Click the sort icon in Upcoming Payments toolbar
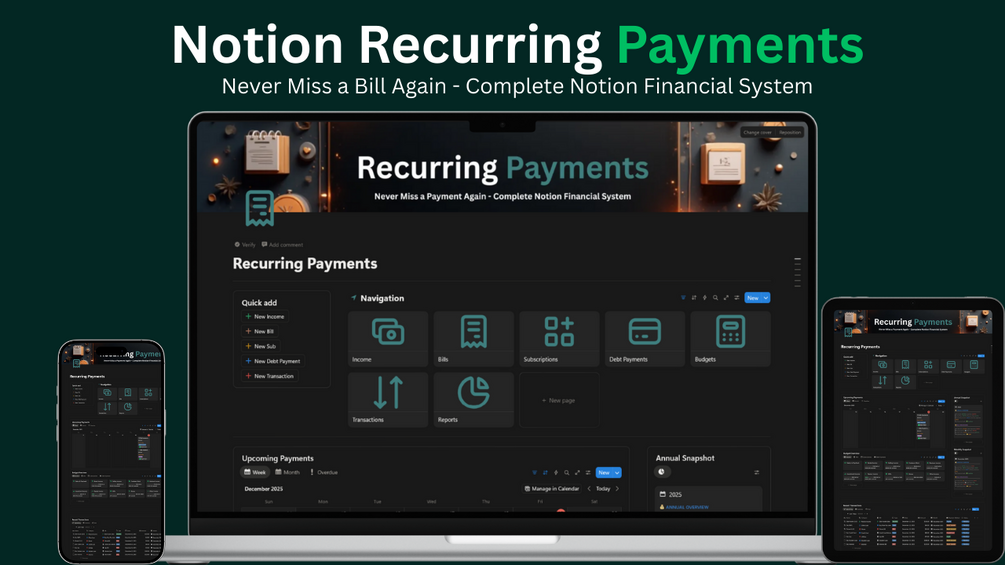The width and height of the screenshot is (1005, 565). (545, 473)
